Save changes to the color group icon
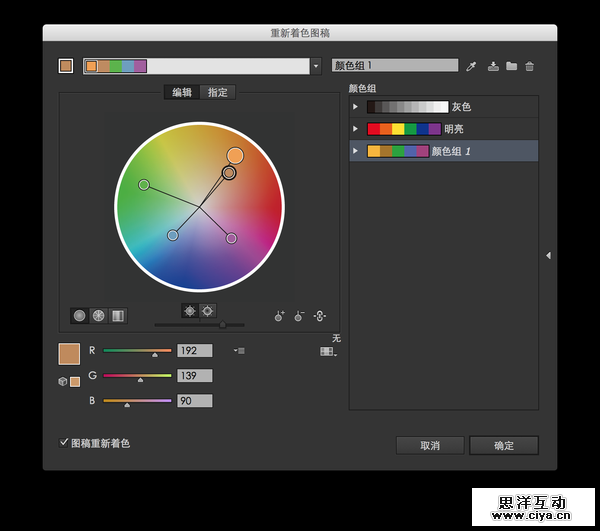Screen dimensions: 600x531 [492, 66]
